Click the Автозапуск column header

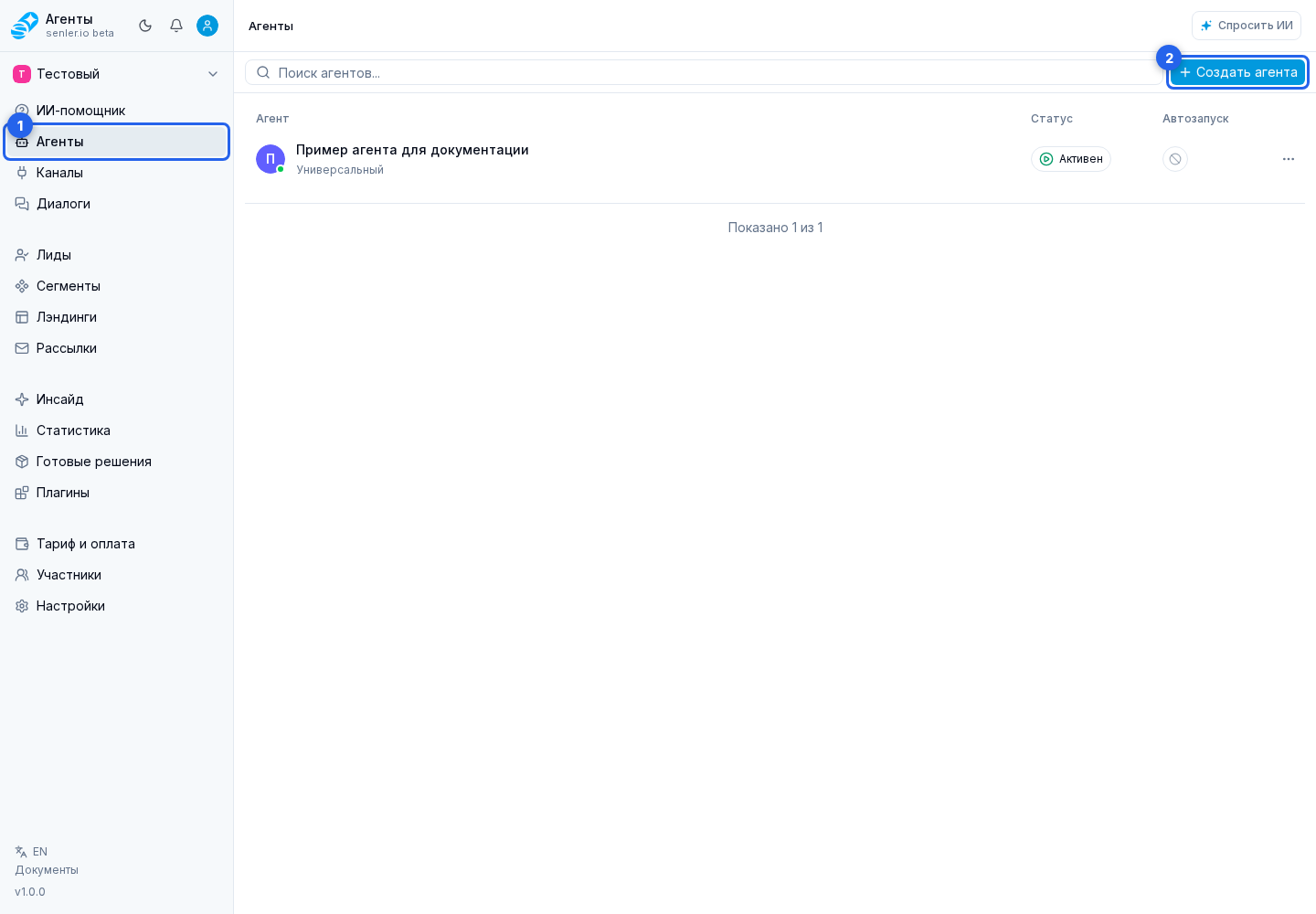coord(1195,119)
